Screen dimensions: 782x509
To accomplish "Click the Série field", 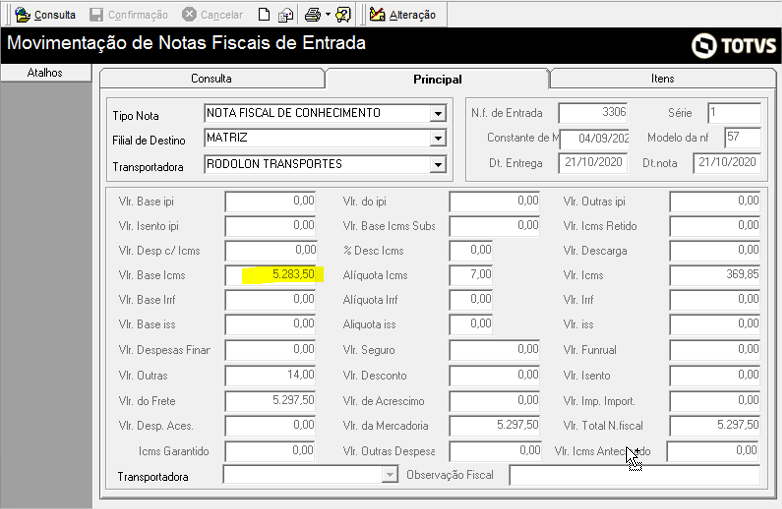I will (x=734, y=113).
